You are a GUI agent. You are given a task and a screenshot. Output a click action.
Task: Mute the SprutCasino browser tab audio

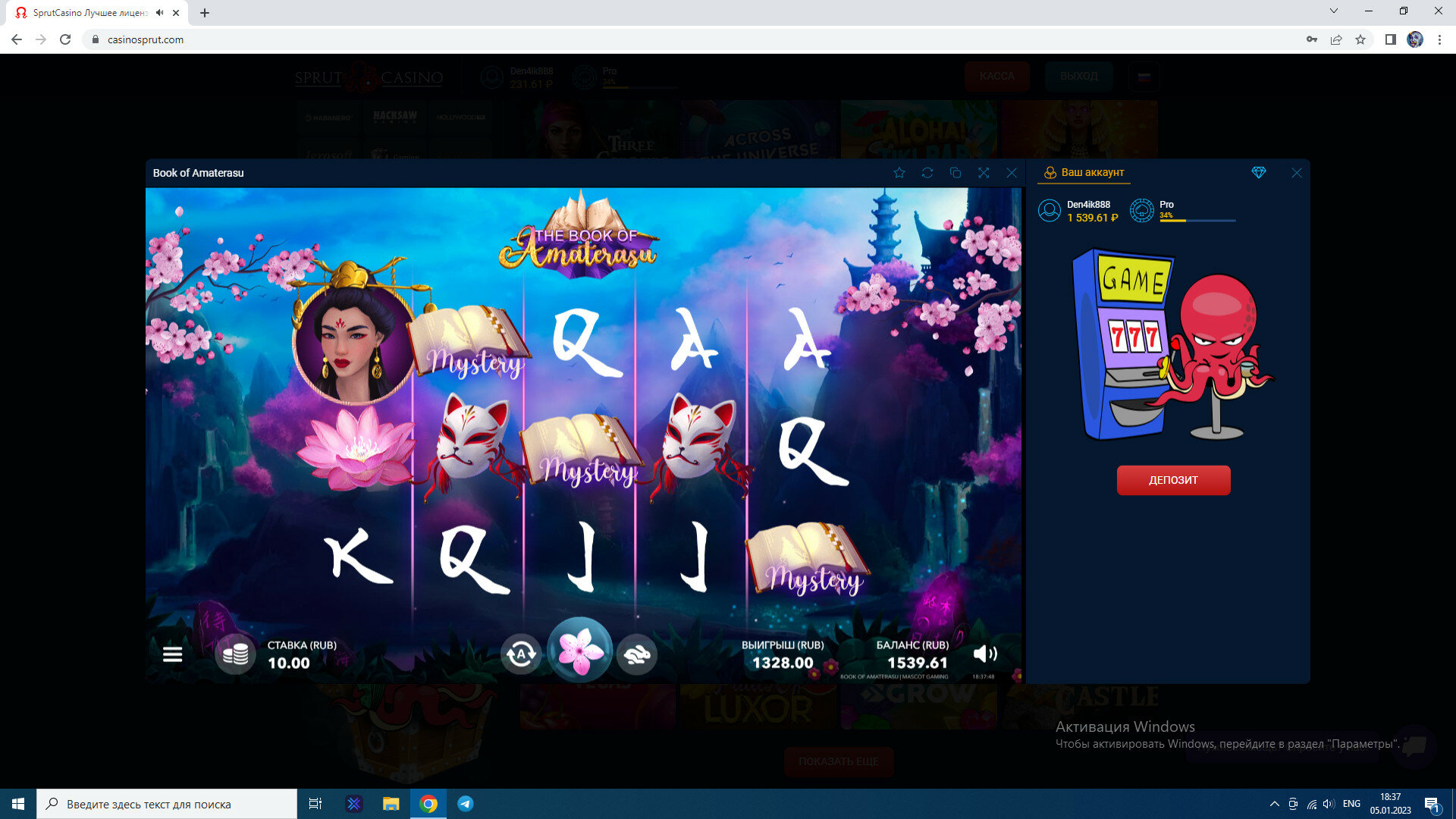159,13
